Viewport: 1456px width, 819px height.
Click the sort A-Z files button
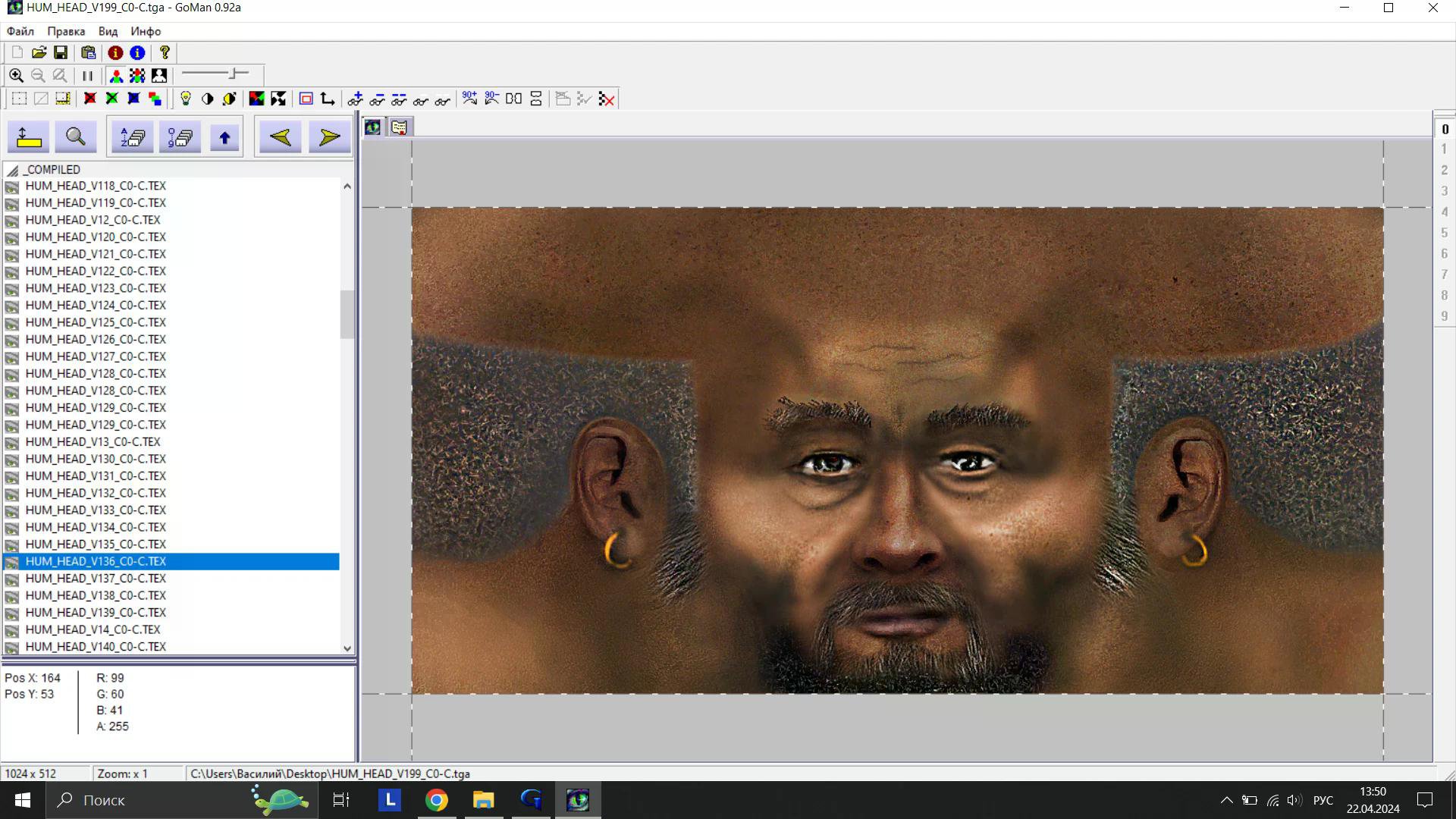[x=133, y=137]
